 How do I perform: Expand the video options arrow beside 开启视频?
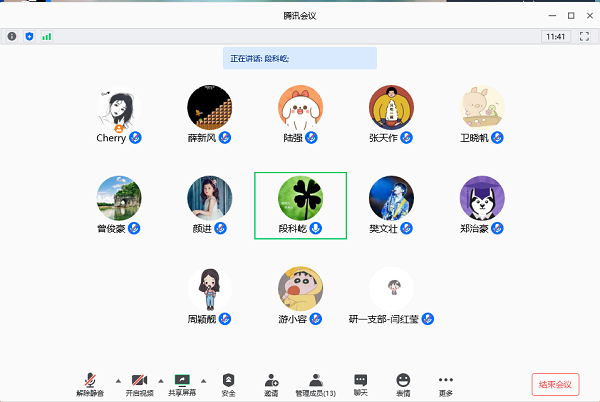(x=161, y=381)
